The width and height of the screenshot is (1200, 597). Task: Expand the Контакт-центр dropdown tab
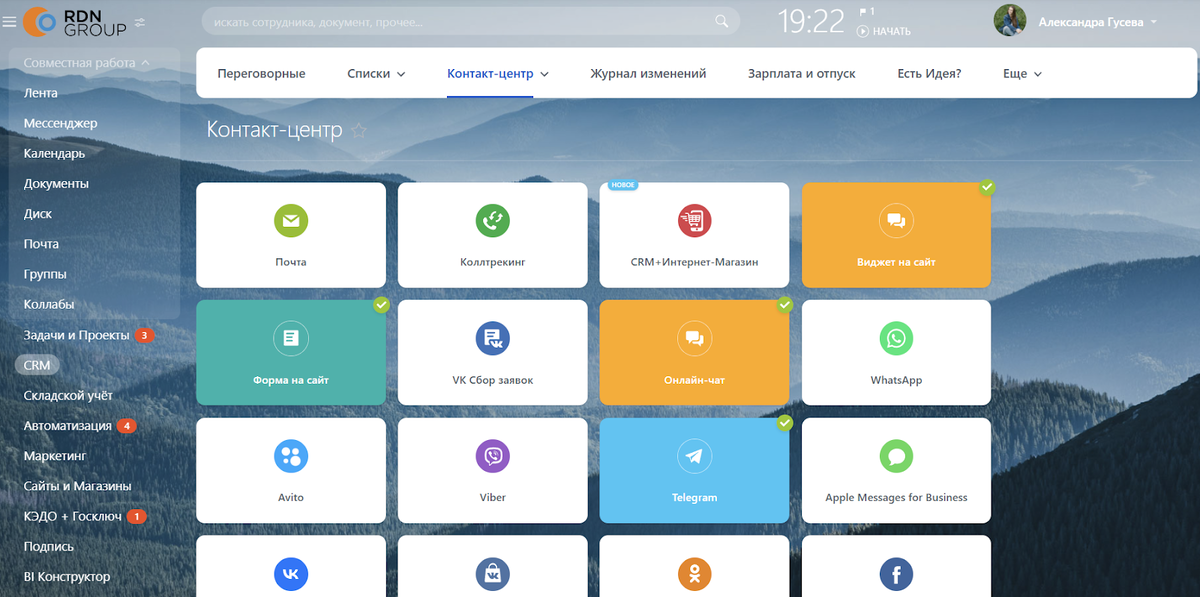499,73
